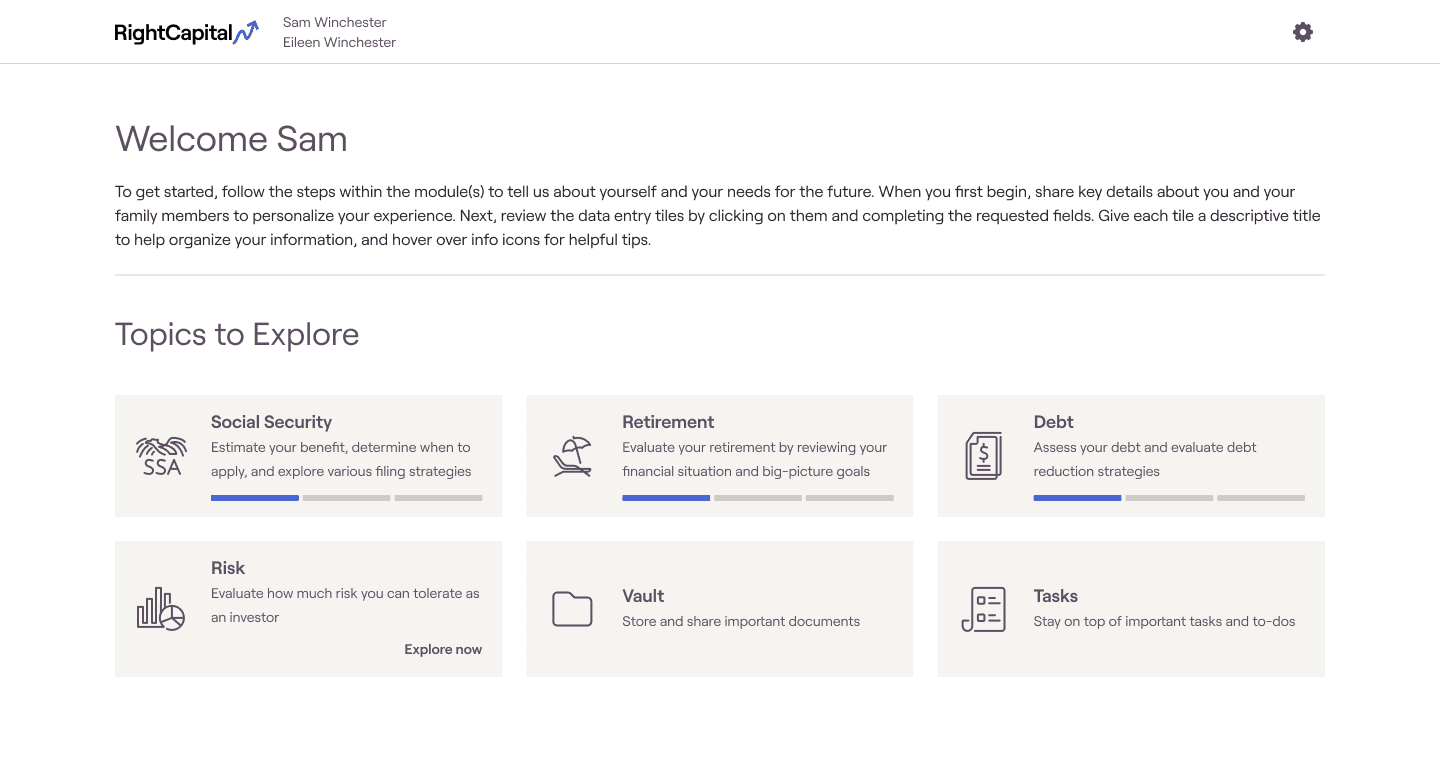
Task: Open the Social Security module title
Action: pos(271,422)
